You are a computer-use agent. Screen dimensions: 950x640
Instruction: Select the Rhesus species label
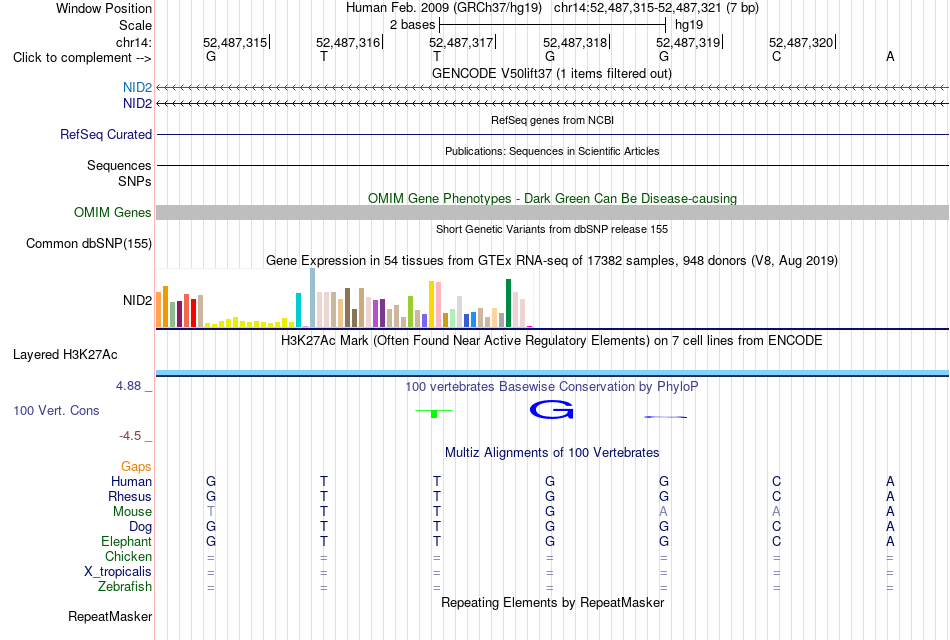point(130,496)
